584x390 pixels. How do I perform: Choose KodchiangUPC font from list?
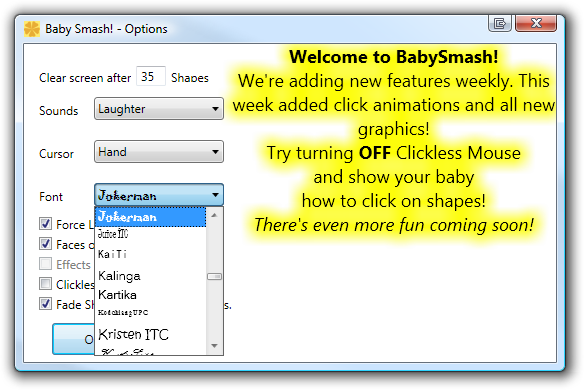(x=150, y=313)
